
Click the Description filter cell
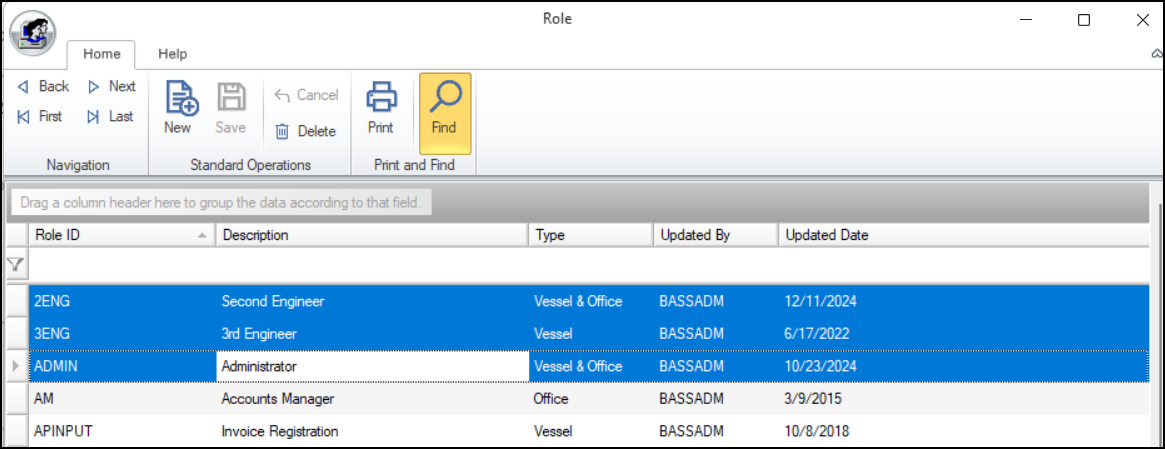(371, 263)
